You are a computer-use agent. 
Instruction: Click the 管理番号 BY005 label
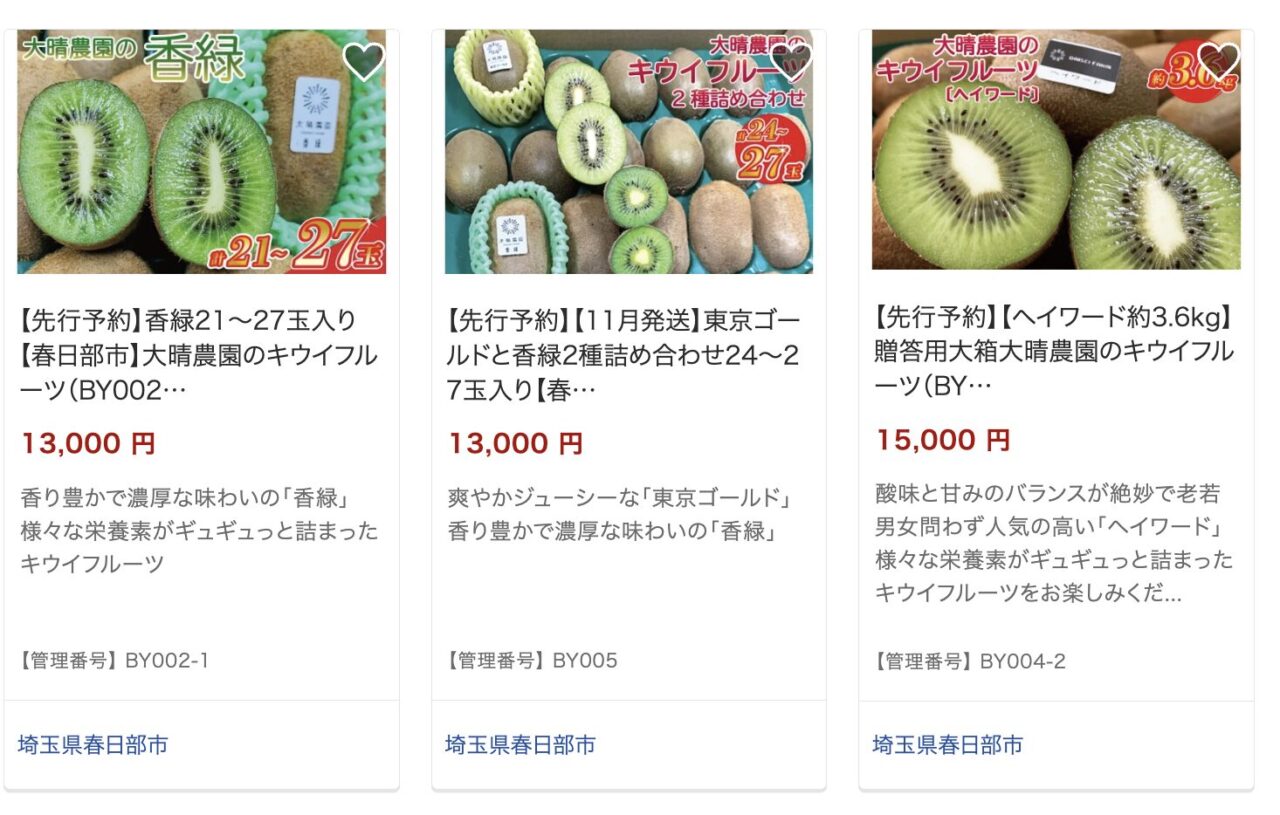click(532, 661)
